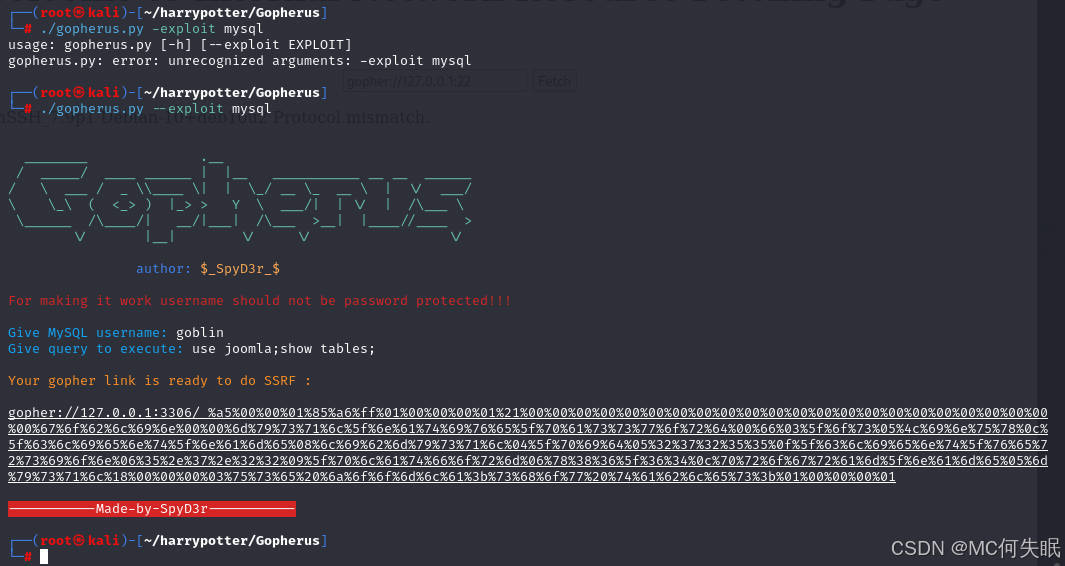Viewport: 1065px width, 566px height.
Task: Click the generated gopher://127.0.0.1:3306/ link
Action: (528, 444)
